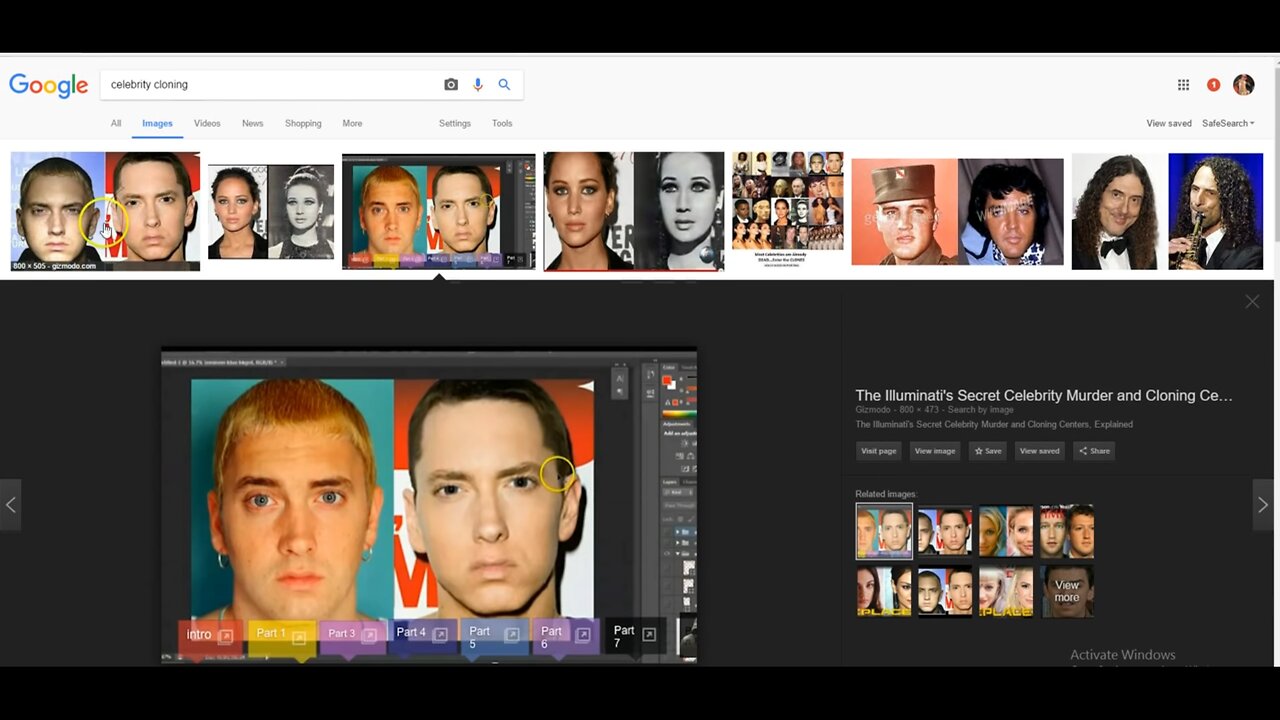Screen dimensions: 1280x720
Task: Select the Images tab
Action: click(x=157, y=123)
